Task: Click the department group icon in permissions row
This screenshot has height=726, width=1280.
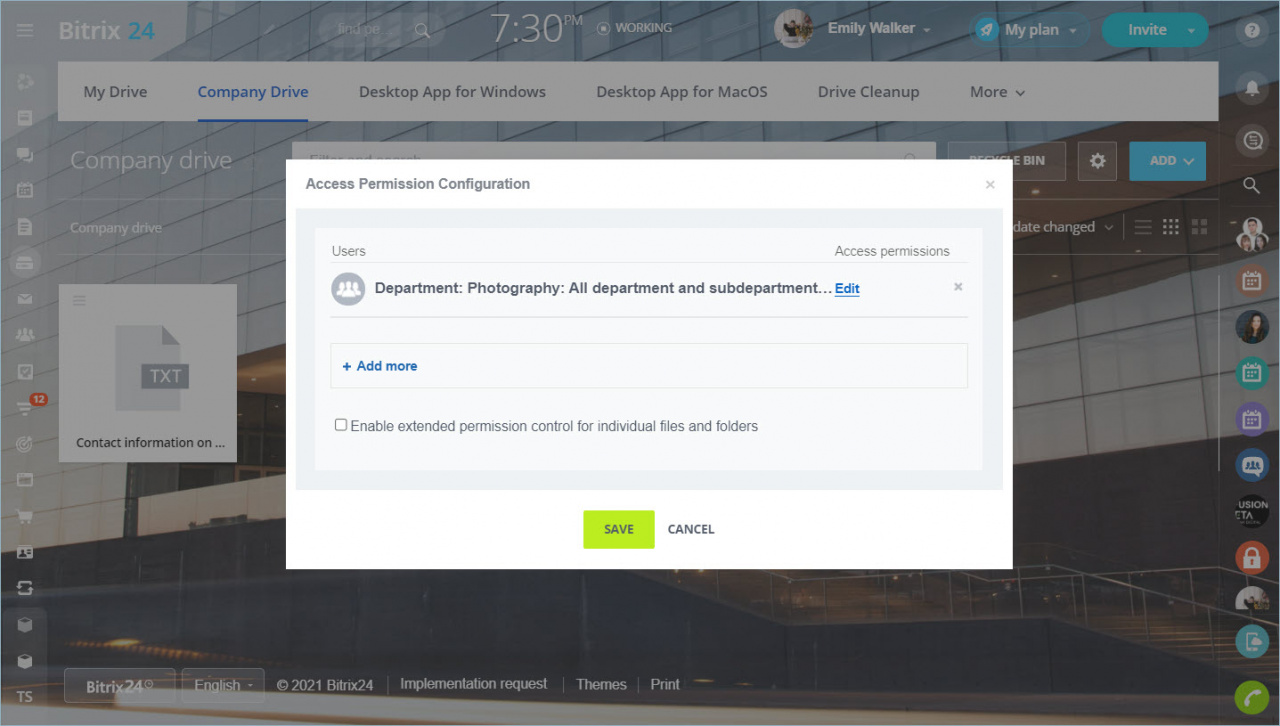Action: 348,289
